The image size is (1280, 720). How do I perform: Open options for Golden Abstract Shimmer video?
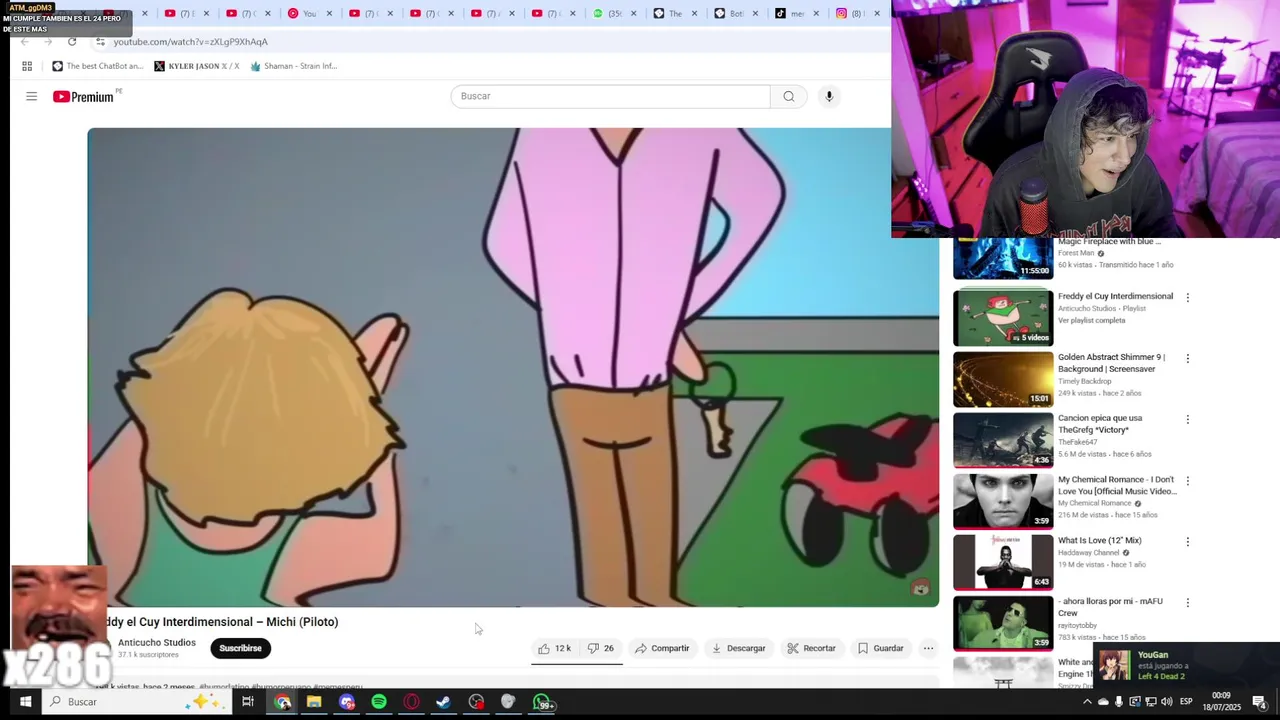1188,359
